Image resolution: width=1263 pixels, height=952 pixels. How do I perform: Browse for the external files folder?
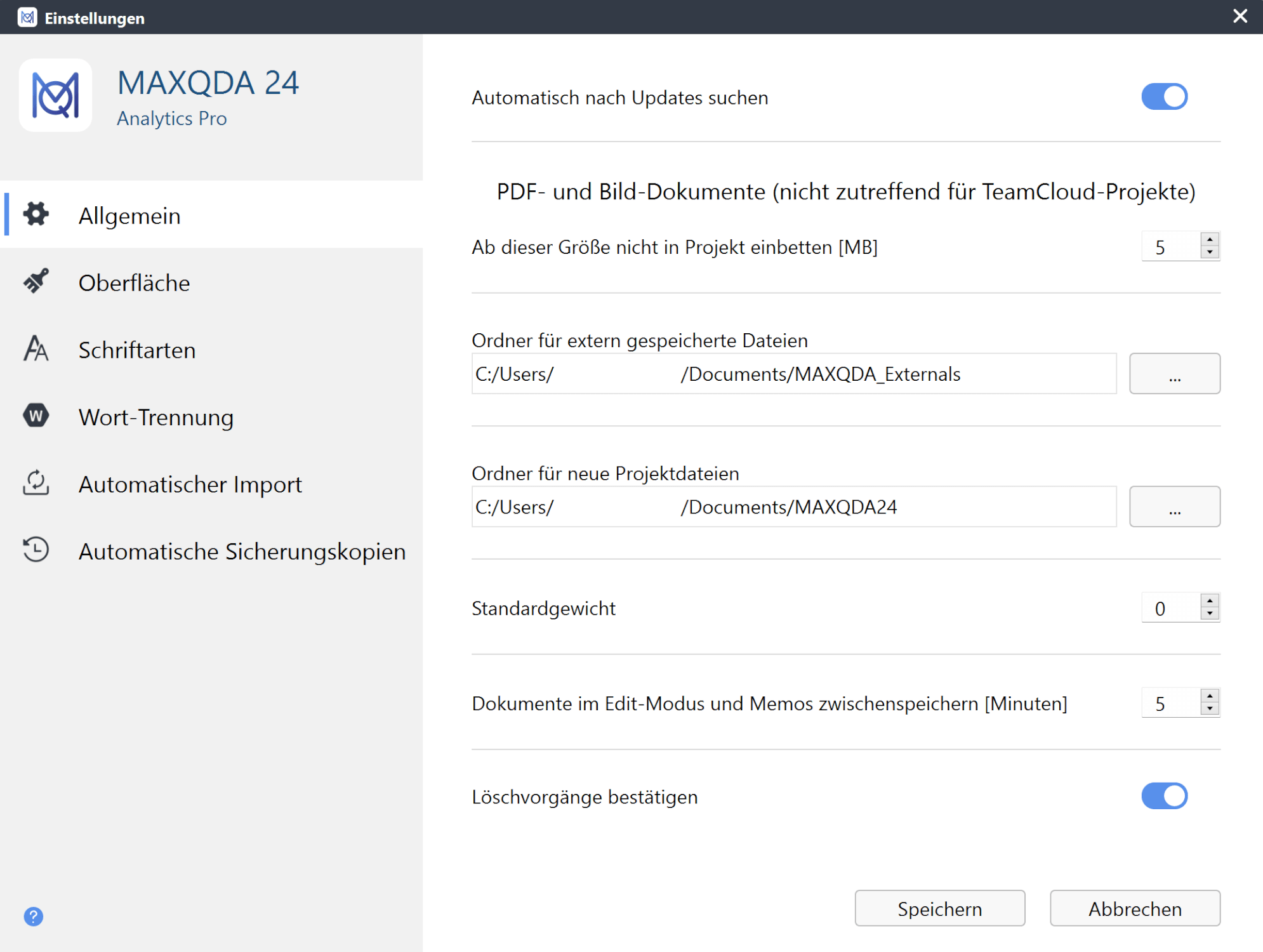click(1175, 374)
